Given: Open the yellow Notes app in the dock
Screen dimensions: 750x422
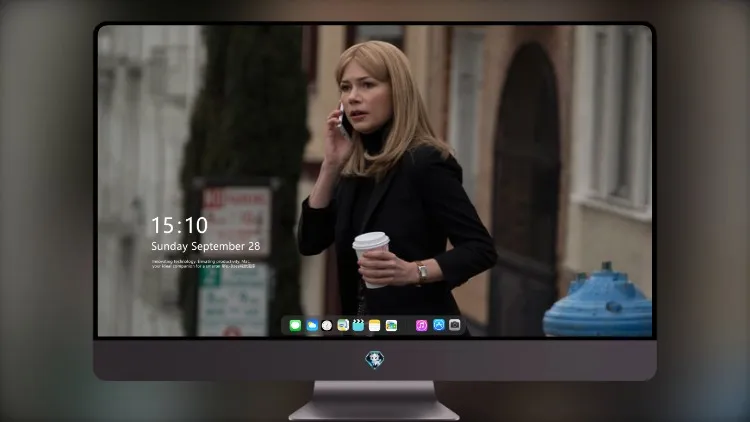Looking at the screenshot, I should (375, 325).
